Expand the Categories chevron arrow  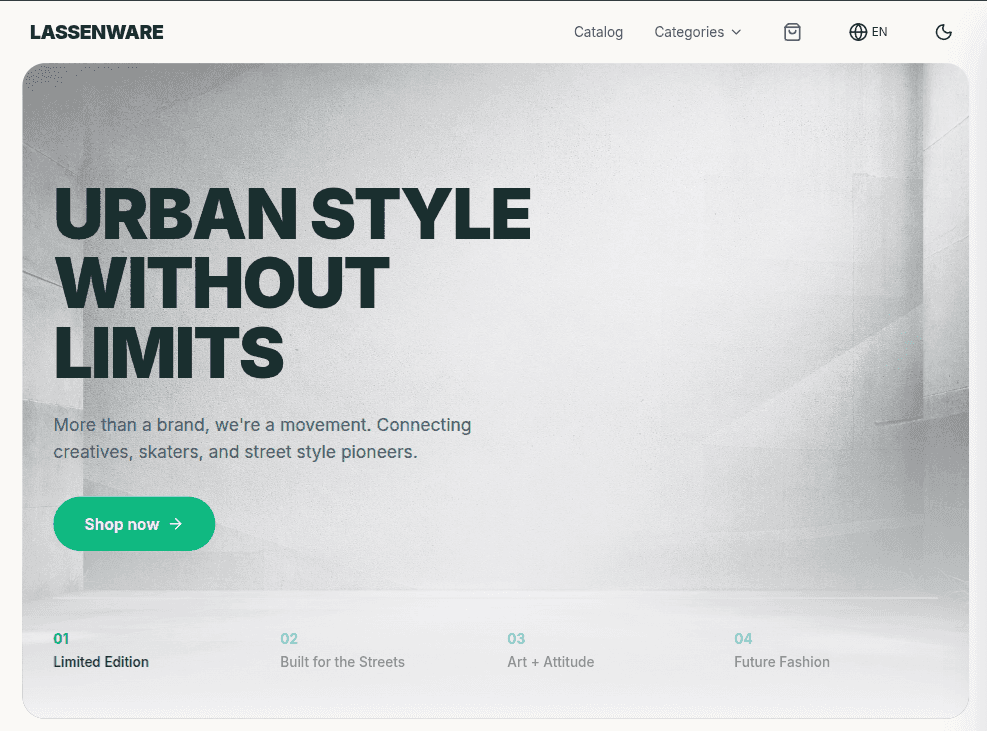pos(737,32)
